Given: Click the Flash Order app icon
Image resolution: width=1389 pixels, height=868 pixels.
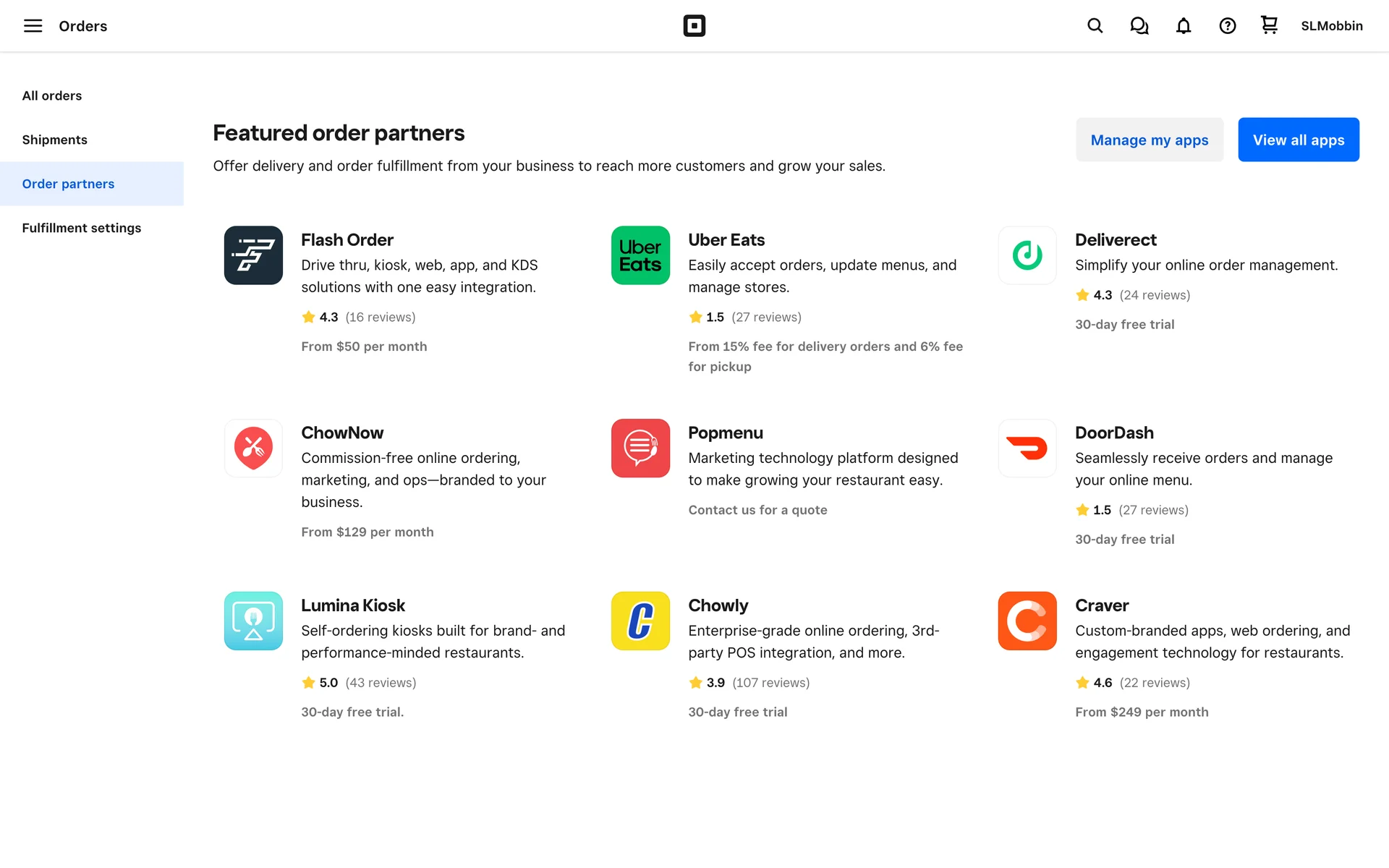Looking at the screenshot, I should [253, 255].
